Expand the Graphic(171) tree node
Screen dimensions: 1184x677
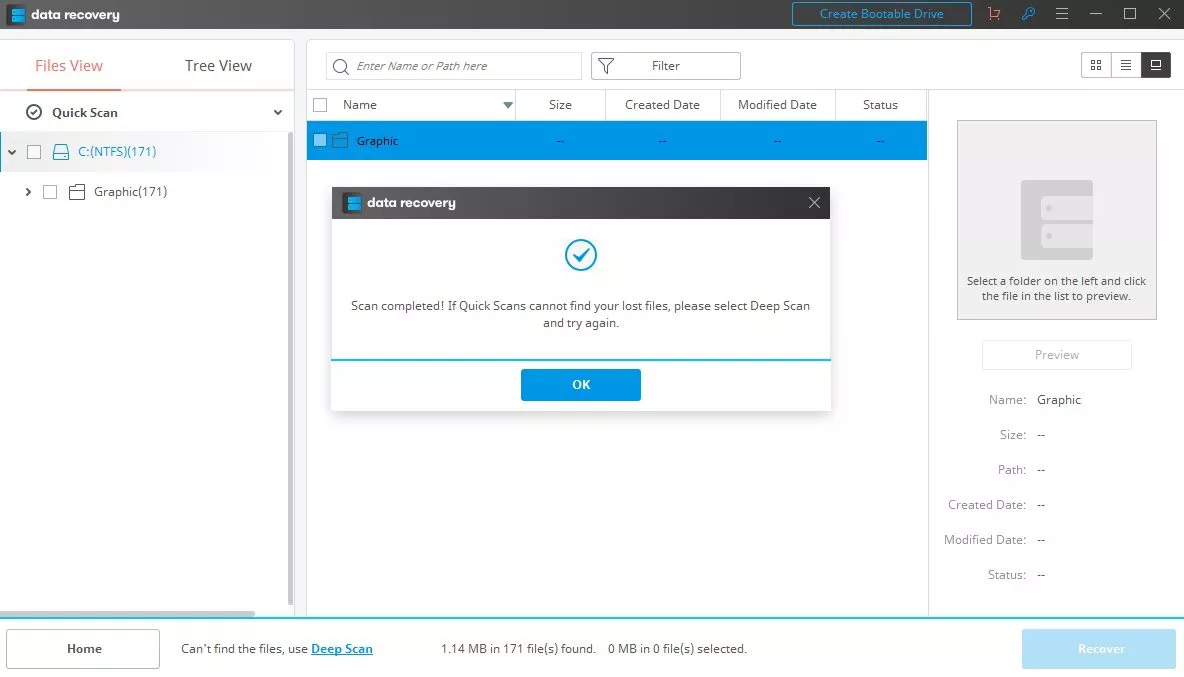point(28,192)
